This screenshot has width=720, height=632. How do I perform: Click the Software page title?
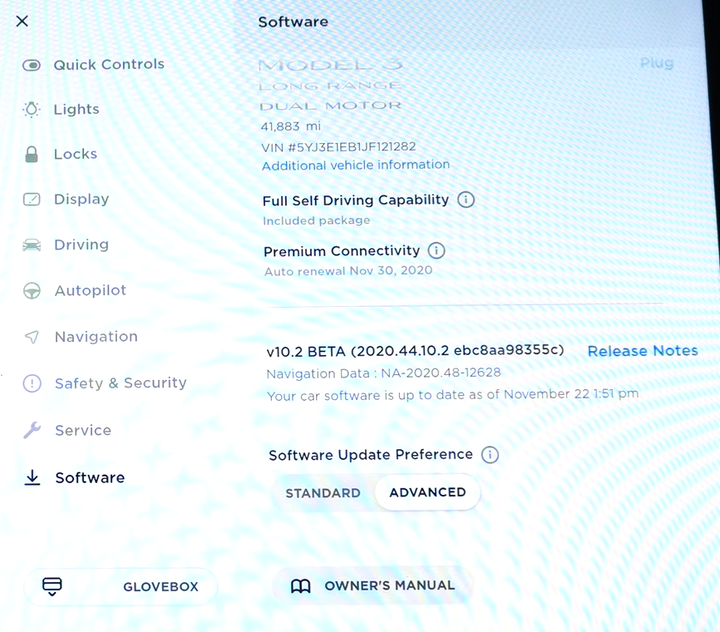[x=293, y=22]
